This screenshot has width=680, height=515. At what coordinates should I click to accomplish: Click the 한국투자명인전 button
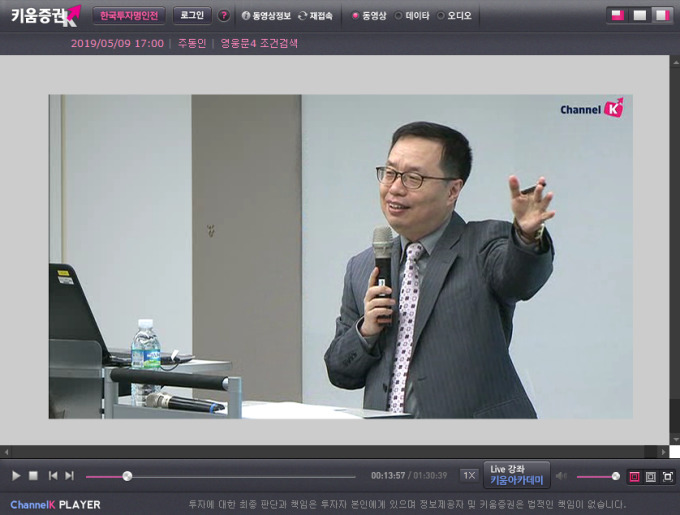point(129,16)
